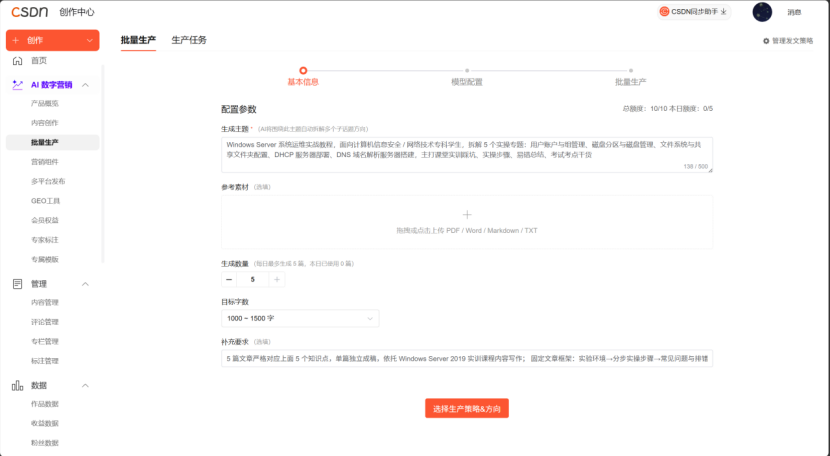
Task: Decrease 生成数量 with the minus button
Action: click(x=229, y=280)
